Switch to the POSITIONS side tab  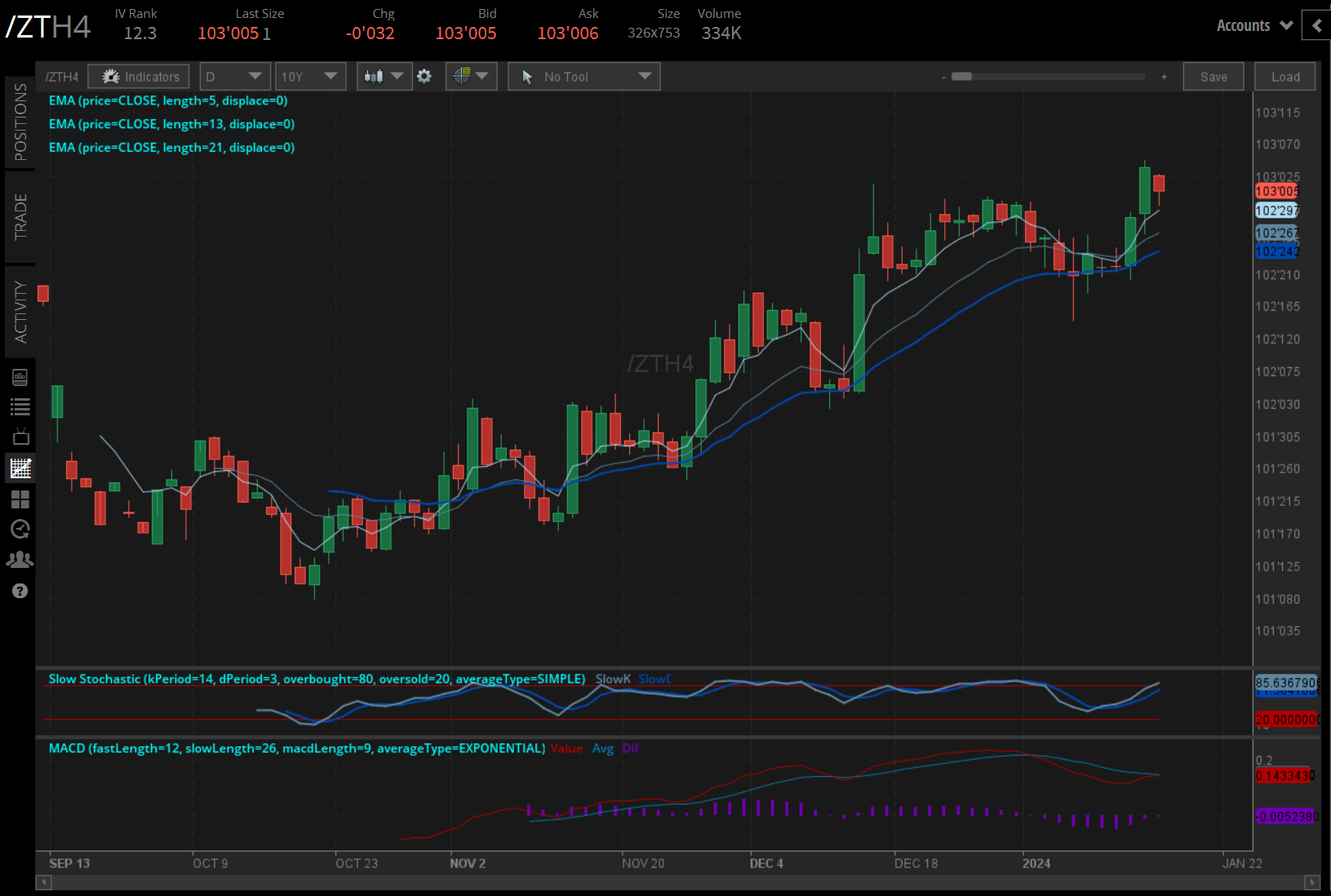click(x=20, y=122)
